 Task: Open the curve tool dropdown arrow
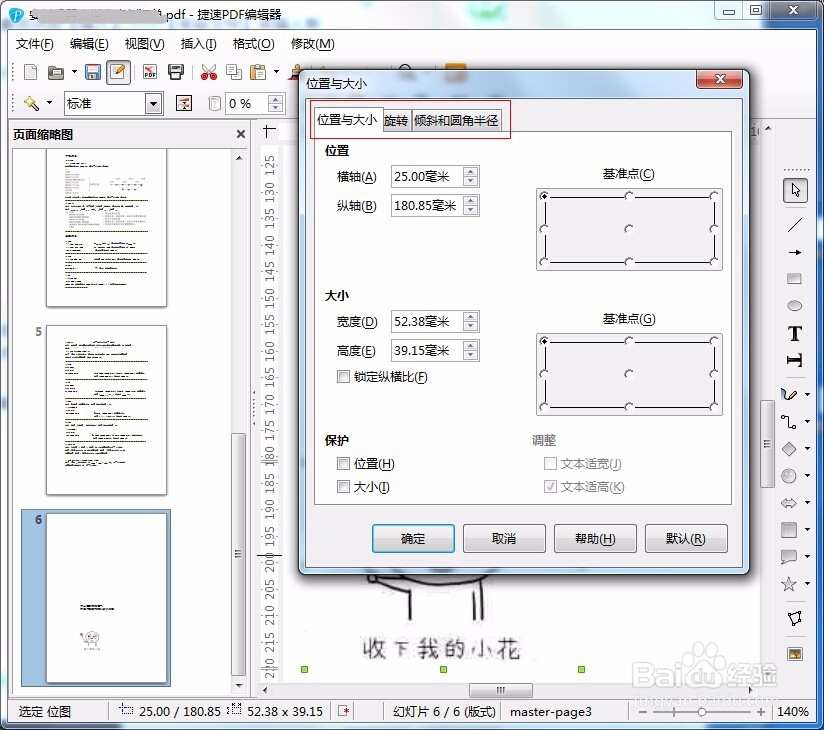[x=806, y=393]
